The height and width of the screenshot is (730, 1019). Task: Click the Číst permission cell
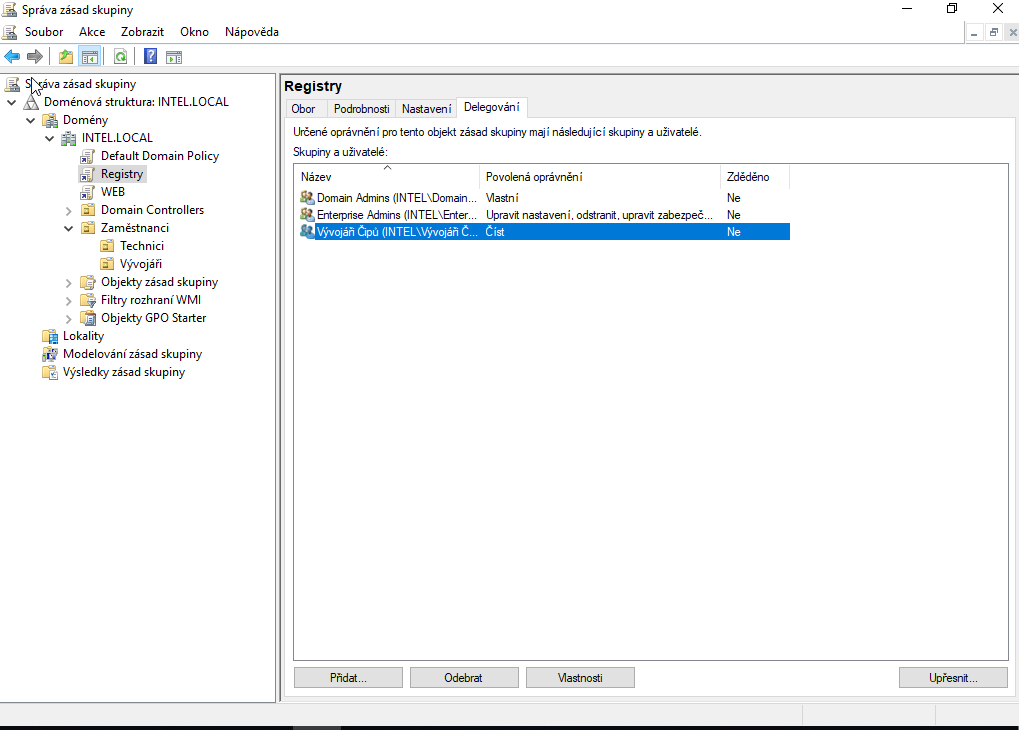pos(495,231)
